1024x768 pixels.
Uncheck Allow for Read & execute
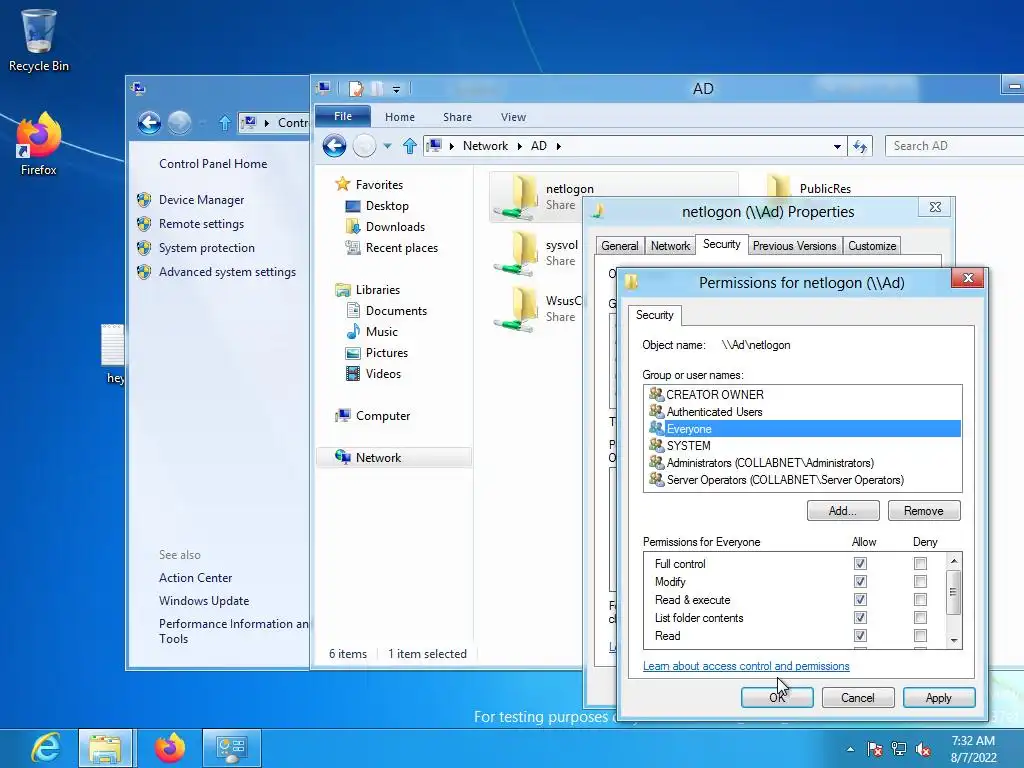point(860,600)
